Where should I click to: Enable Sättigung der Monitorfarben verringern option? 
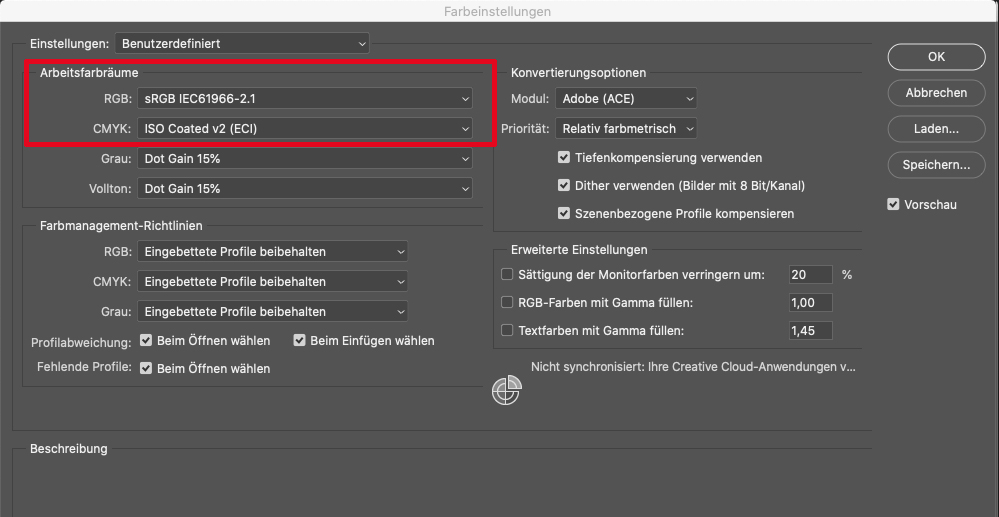[x=507, y=274]
